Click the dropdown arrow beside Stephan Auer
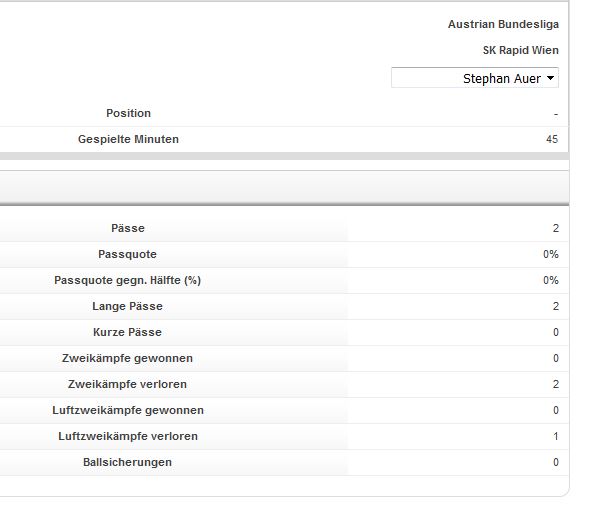Viewport: 590px width, 523px height. tap(550, 78)
